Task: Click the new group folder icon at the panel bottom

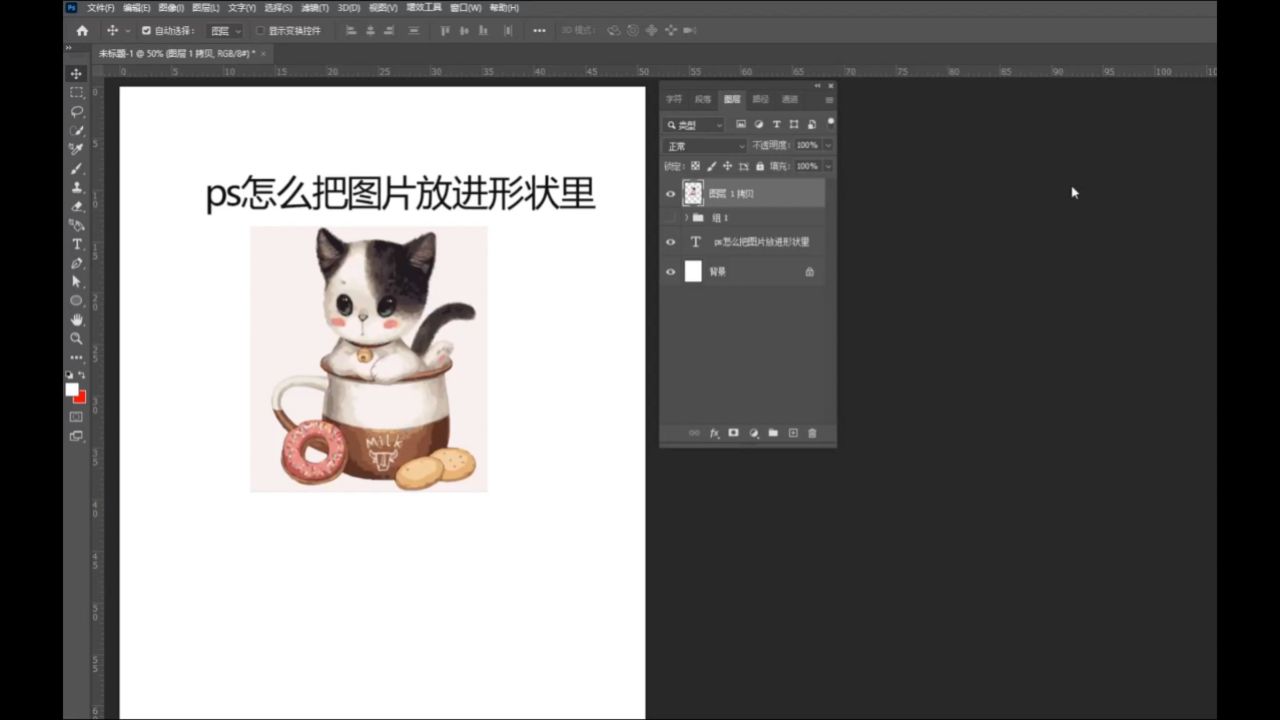Action: coord(773,433)
